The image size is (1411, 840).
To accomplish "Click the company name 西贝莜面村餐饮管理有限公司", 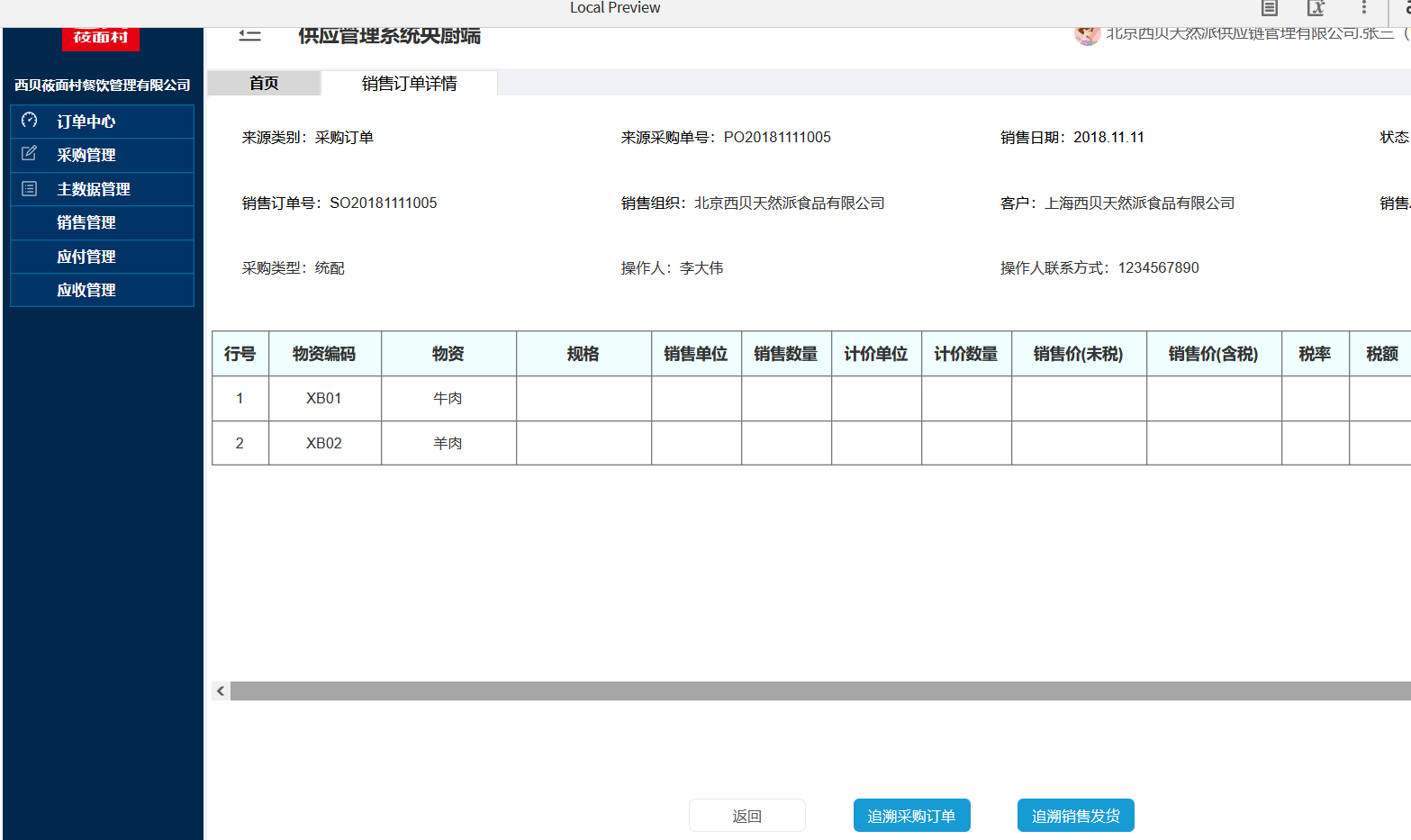I will [x=102, y=85].
